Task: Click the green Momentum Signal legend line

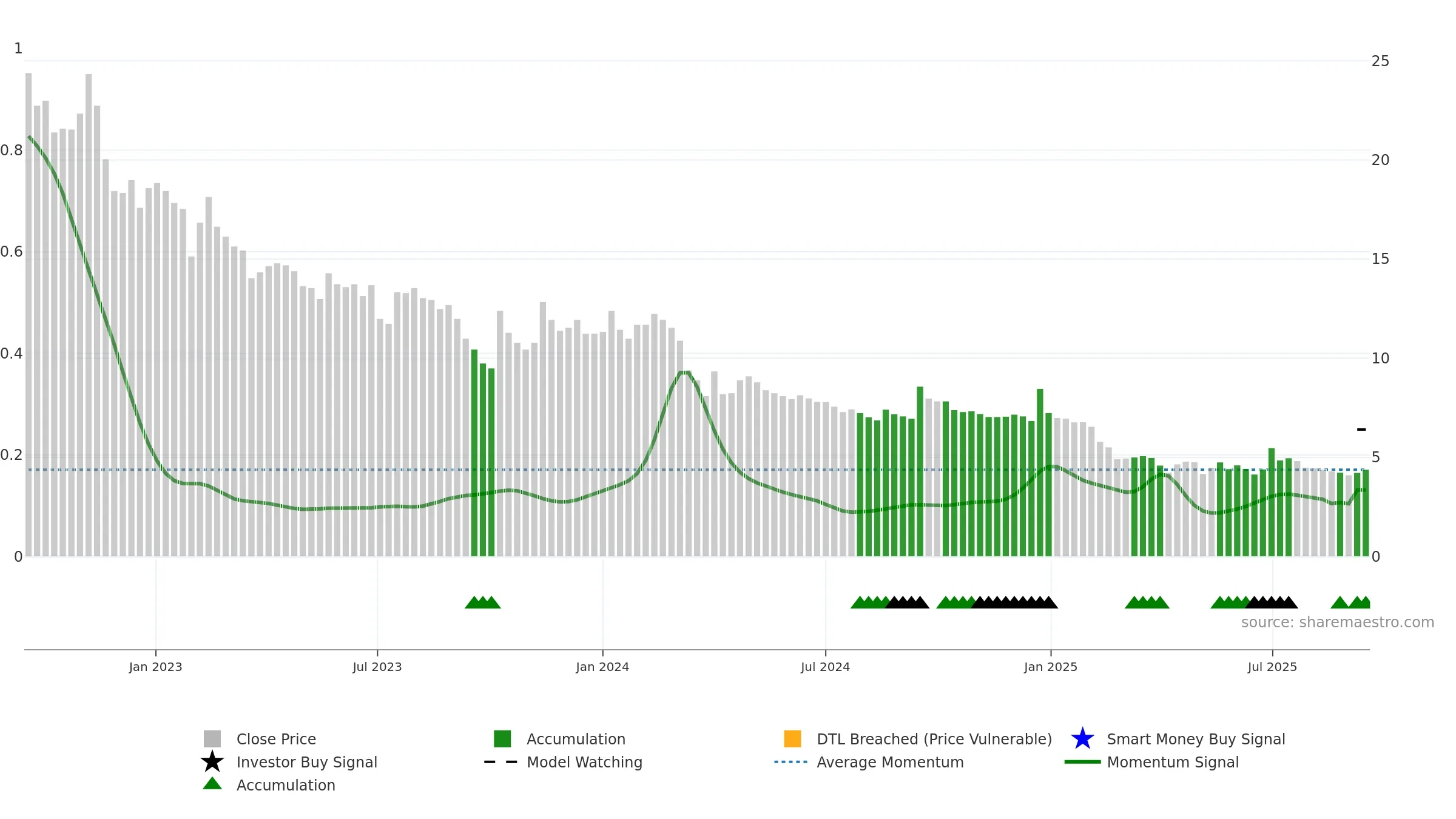Action: click(x=1082, y=762)
